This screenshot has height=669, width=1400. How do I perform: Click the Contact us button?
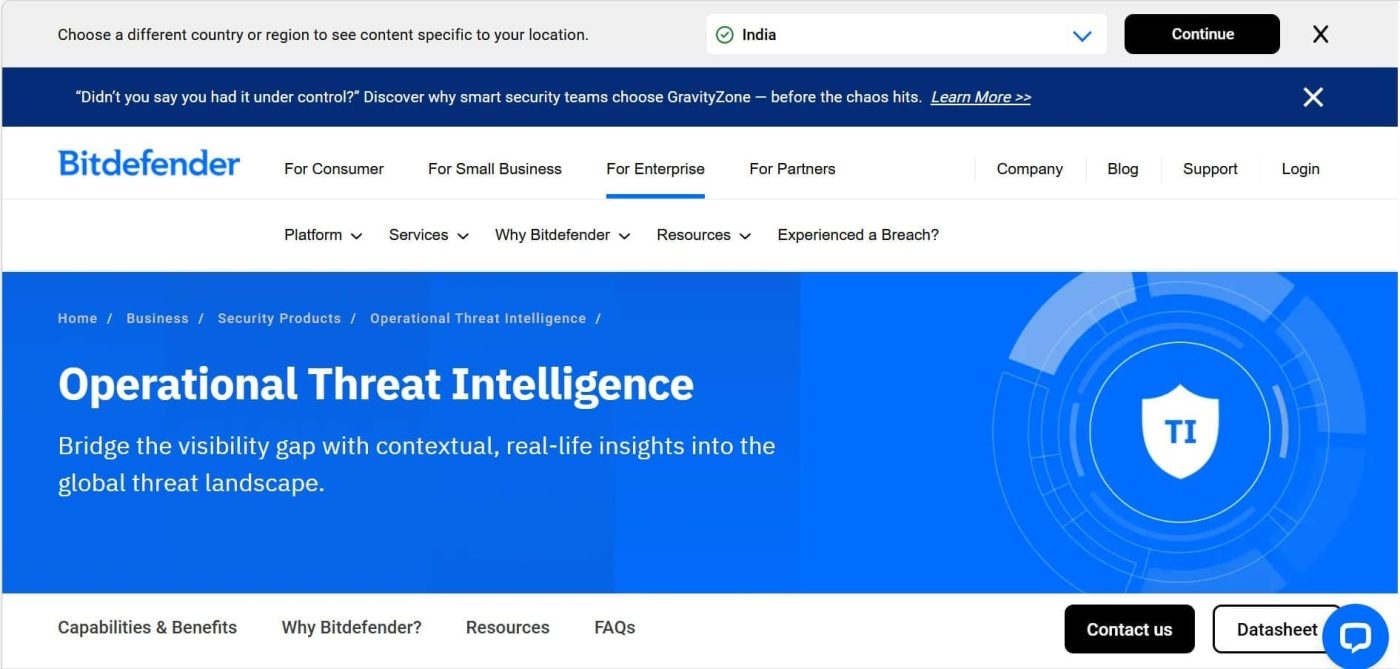[x=1129, y=629]
